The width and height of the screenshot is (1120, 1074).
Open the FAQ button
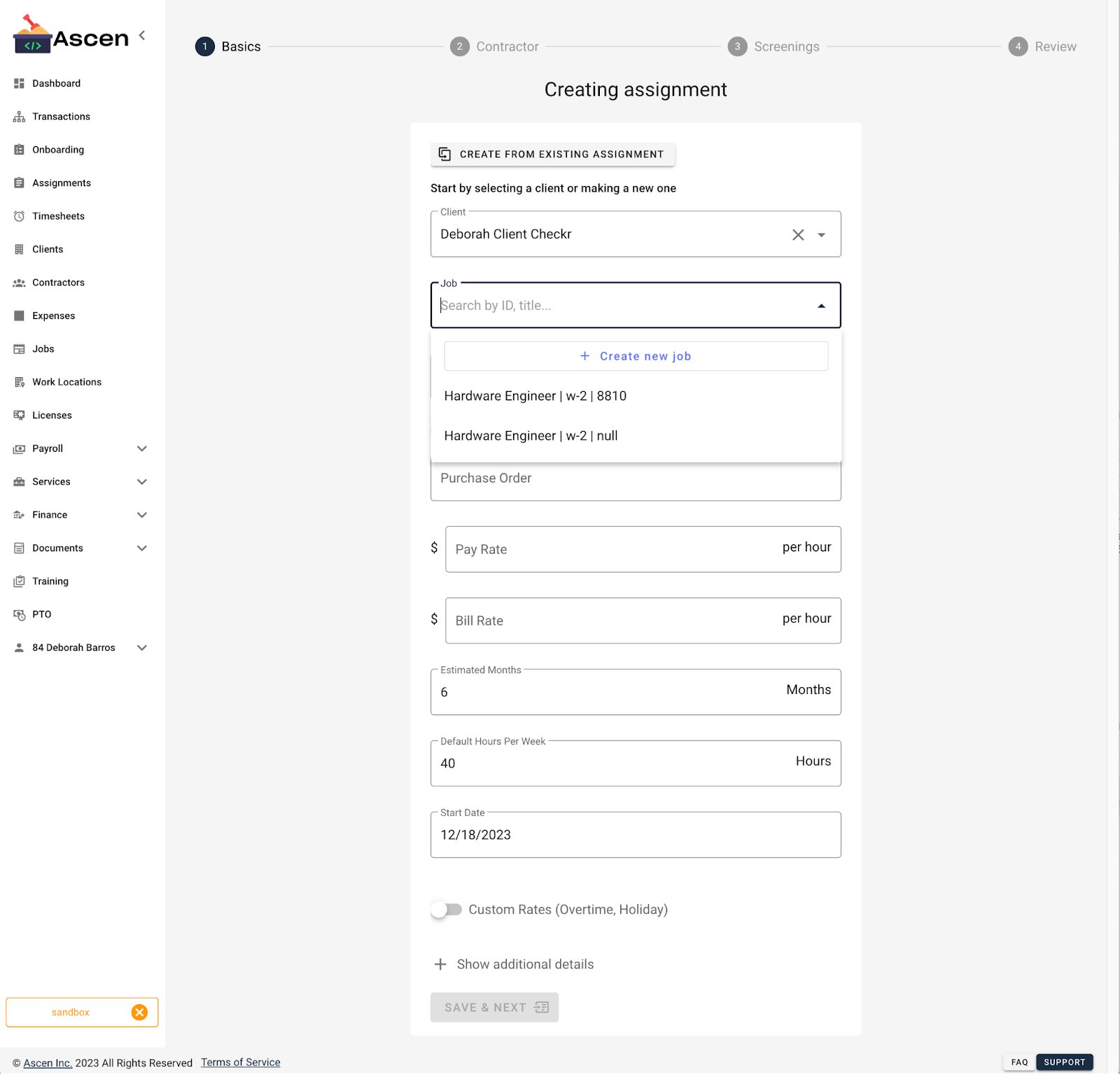[x=1020, y=1062]
